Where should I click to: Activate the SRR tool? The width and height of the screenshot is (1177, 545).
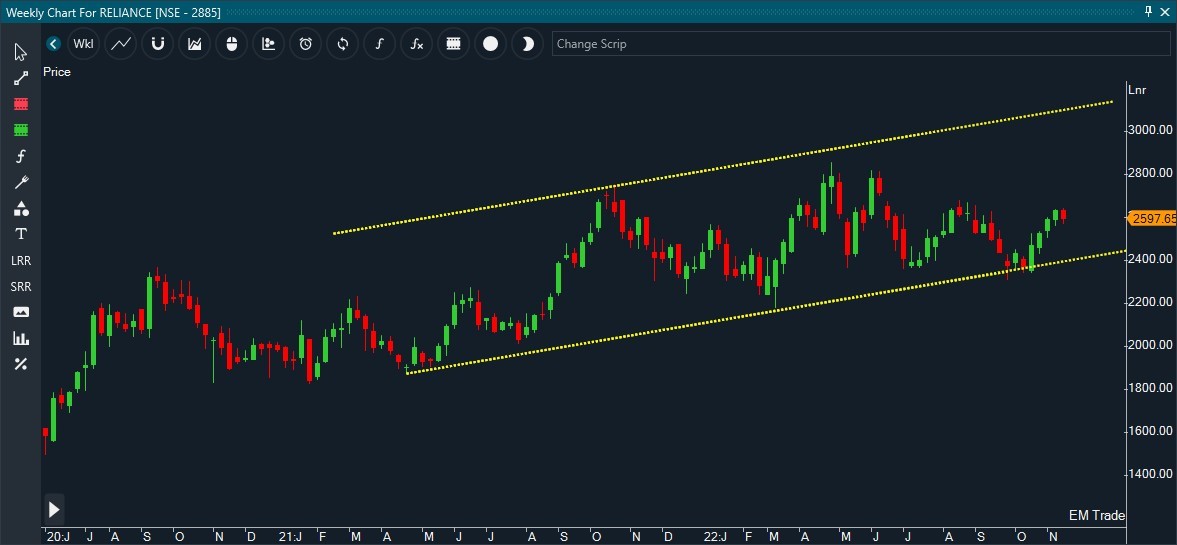[21, 287]
